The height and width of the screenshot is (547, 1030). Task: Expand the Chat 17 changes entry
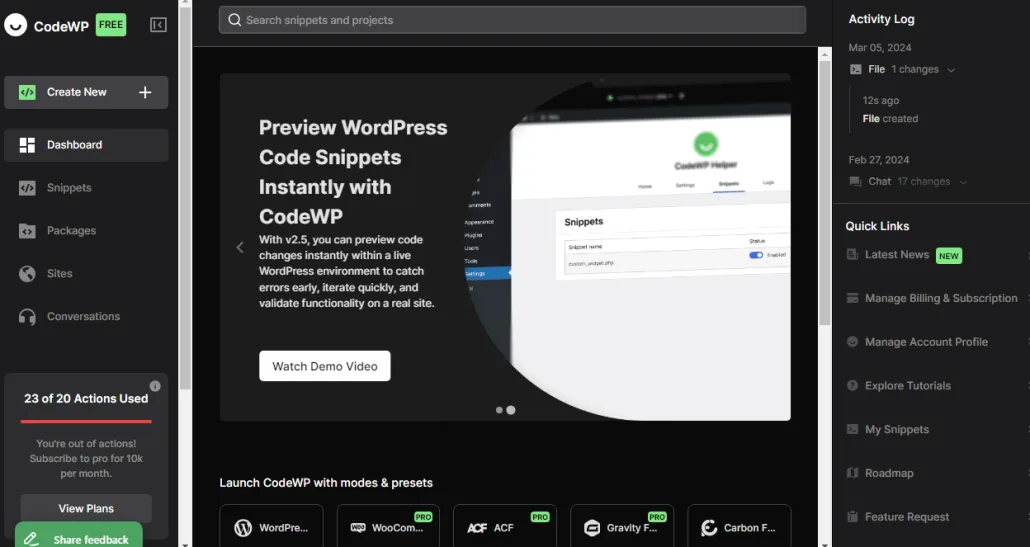coord(964,182)
